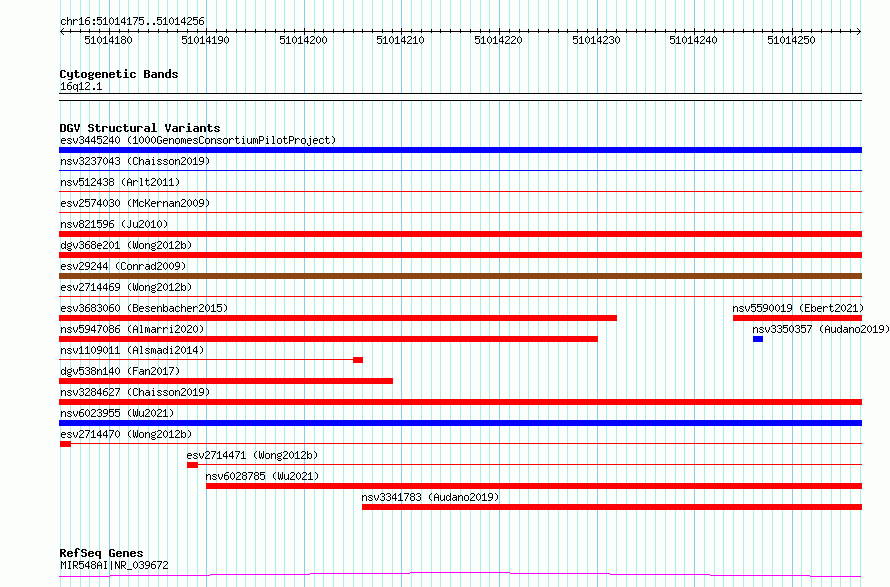Click the DGV Structural Variants track title
This screenshot has height=587, width=890.
140,128
